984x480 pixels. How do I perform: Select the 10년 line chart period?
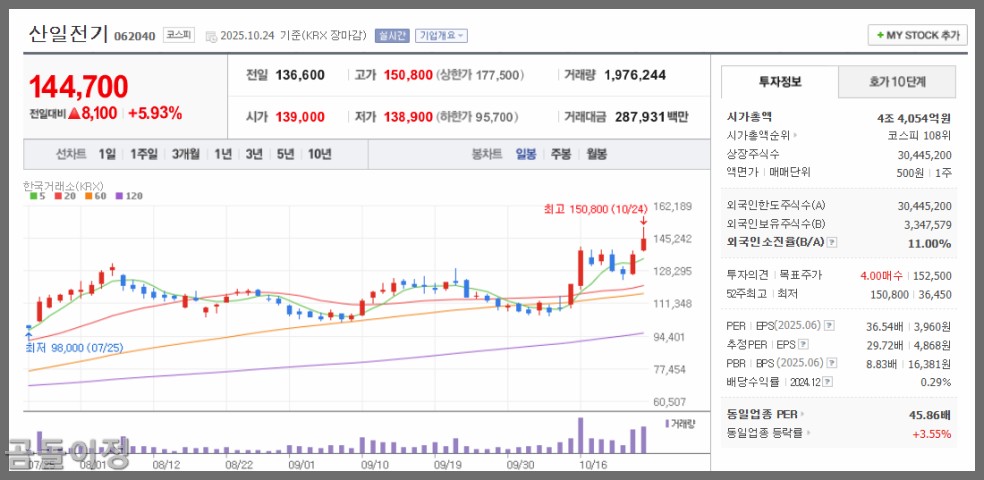pos(319,154)
